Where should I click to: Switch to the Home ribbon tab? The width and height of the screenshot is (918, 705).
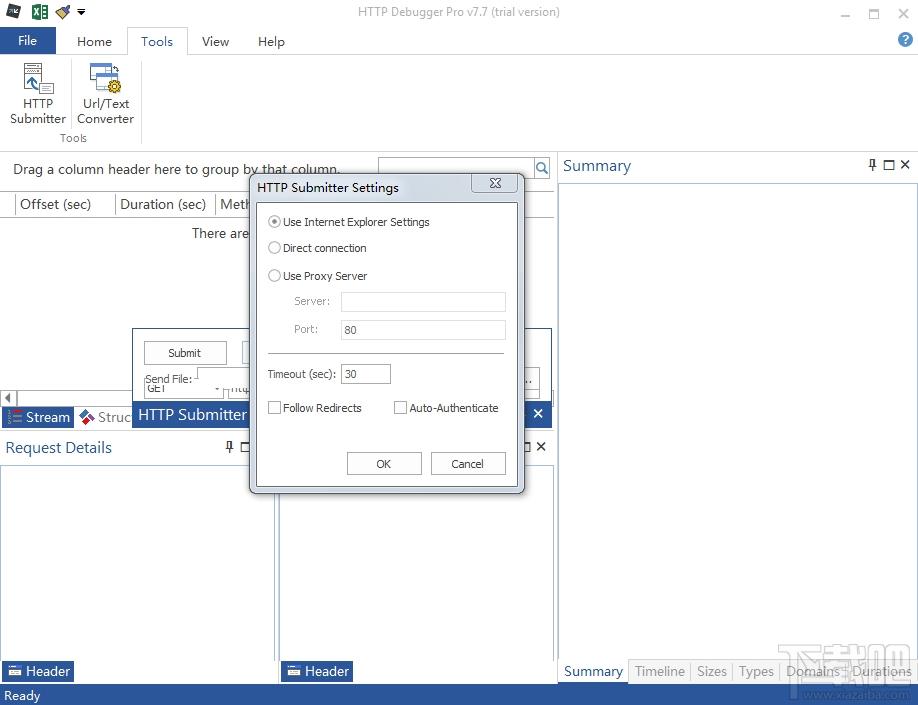(94, 42)
